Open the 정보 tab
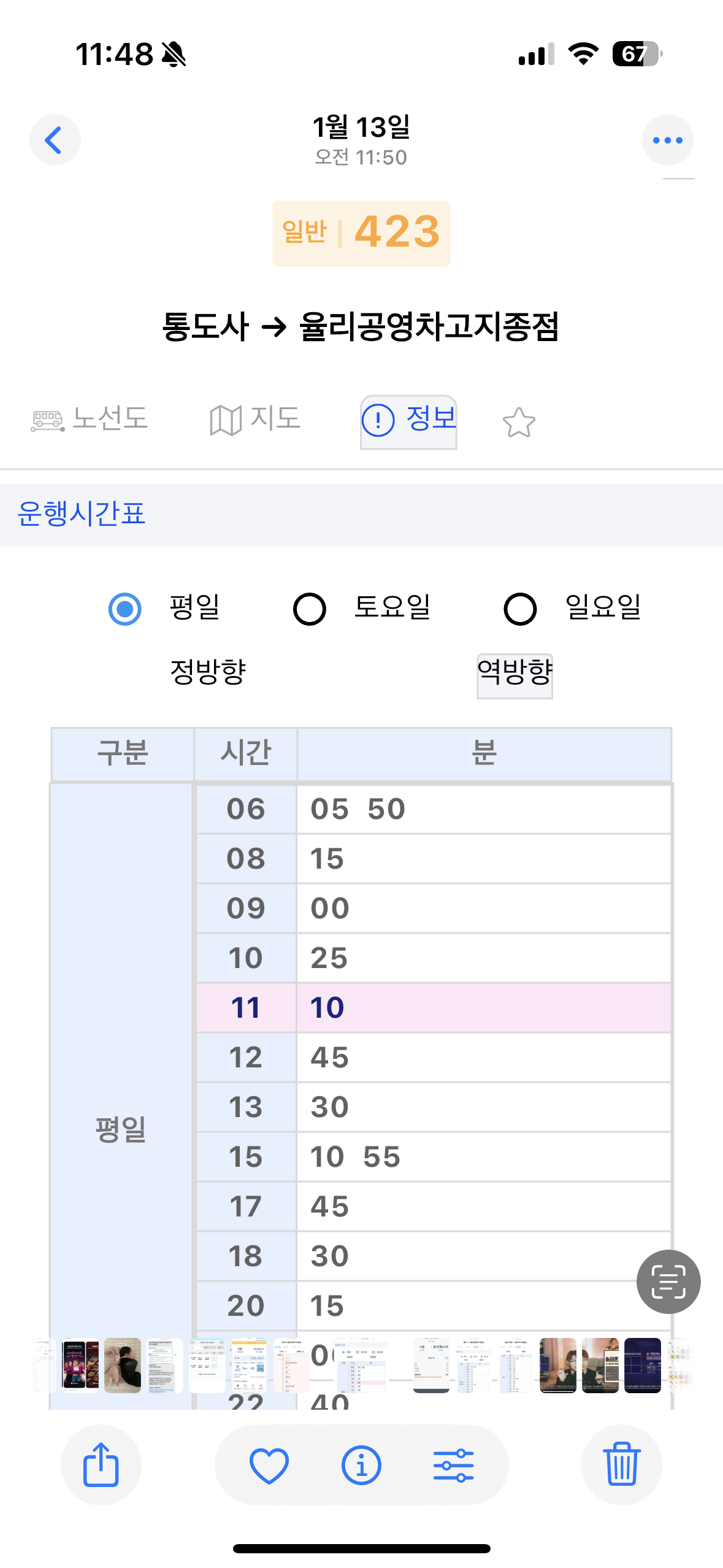The height and width of the screenshot is (1568, 723). [x=408, y=421]
